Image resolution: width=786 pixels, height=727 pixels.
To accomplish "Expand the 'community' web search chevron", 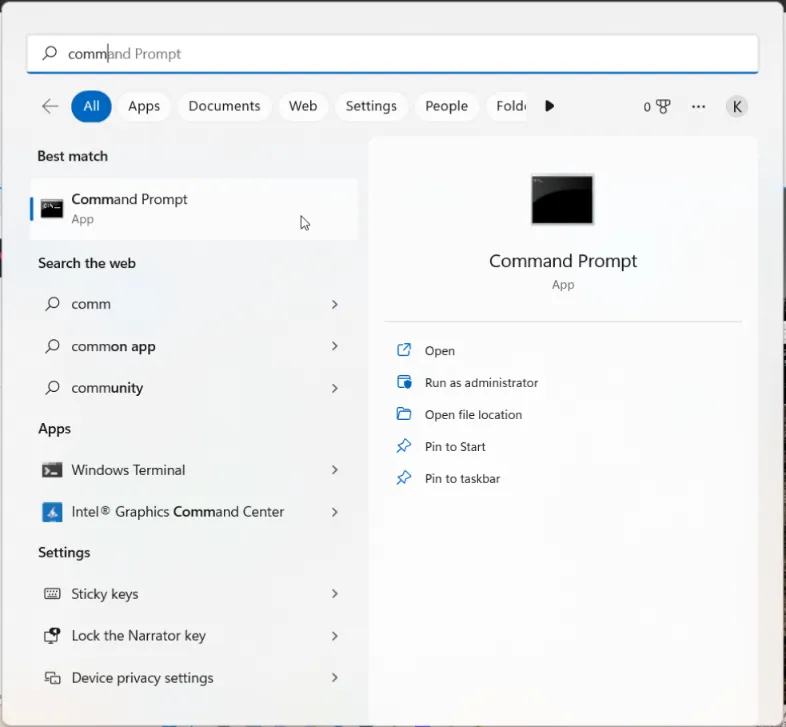I will (x=335, y=388).
